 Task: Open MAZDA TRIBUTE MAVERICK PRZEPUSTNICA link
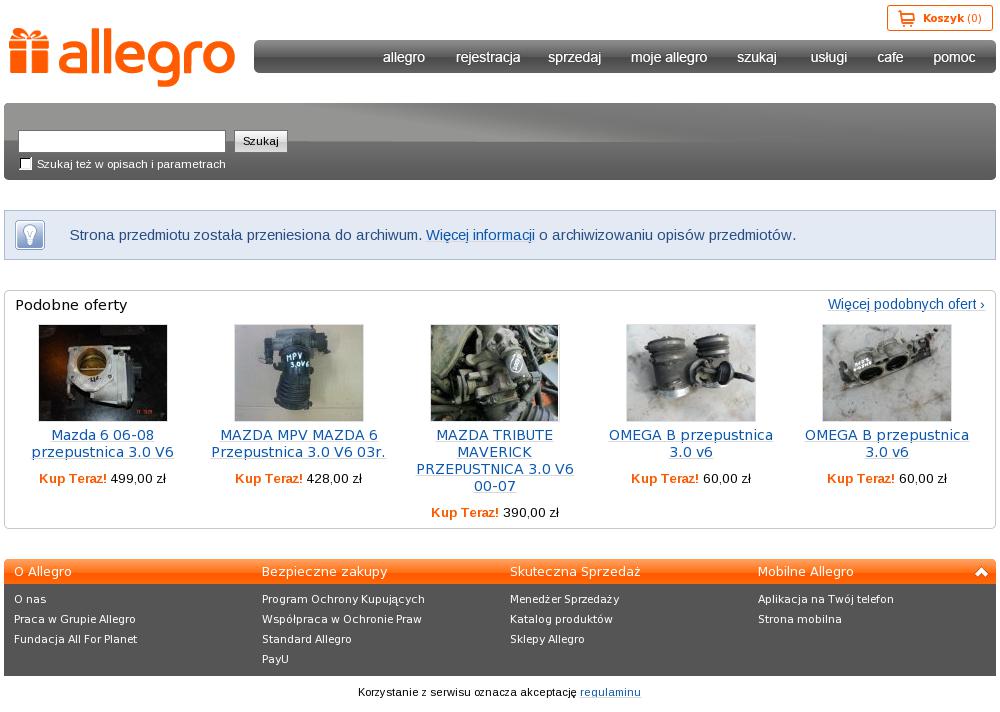coord(495,461)
